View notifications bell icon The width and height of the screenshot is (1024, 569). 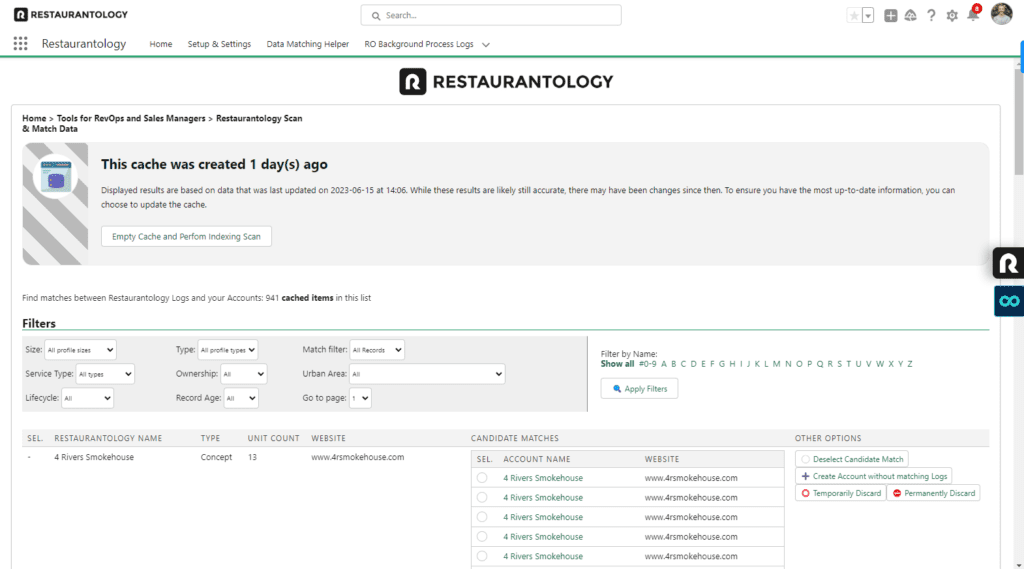[x=973, y=16]
